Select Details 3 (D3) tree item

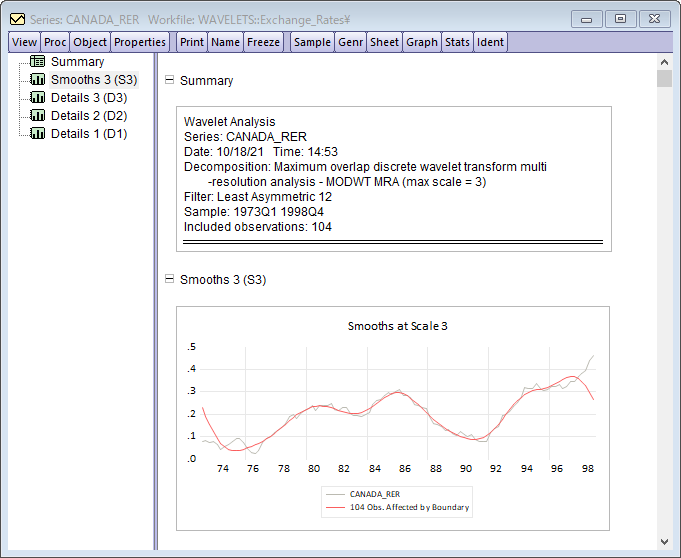(89, 98)
